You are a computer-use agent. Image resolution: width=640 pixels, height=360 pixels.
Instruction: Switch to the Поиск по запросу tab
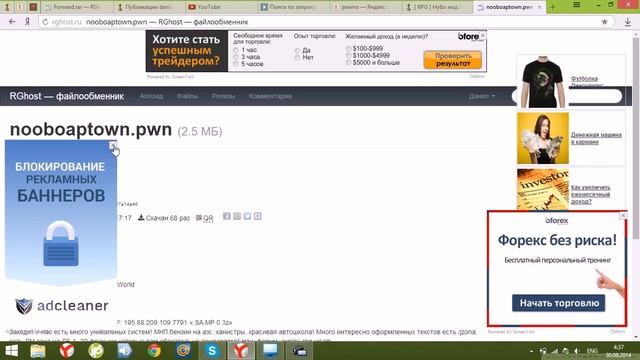coord(293,7)
